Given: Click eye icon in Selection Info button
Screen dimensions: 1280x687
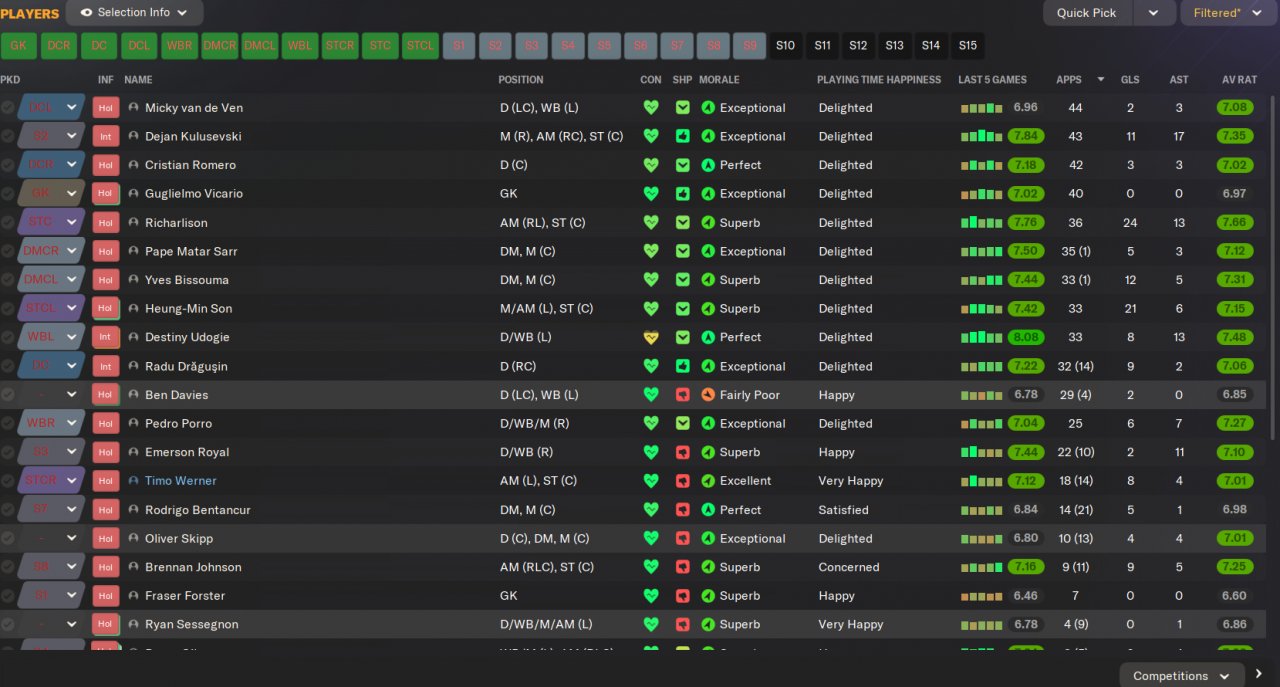Looking at the screenshot, I should 86,13.
